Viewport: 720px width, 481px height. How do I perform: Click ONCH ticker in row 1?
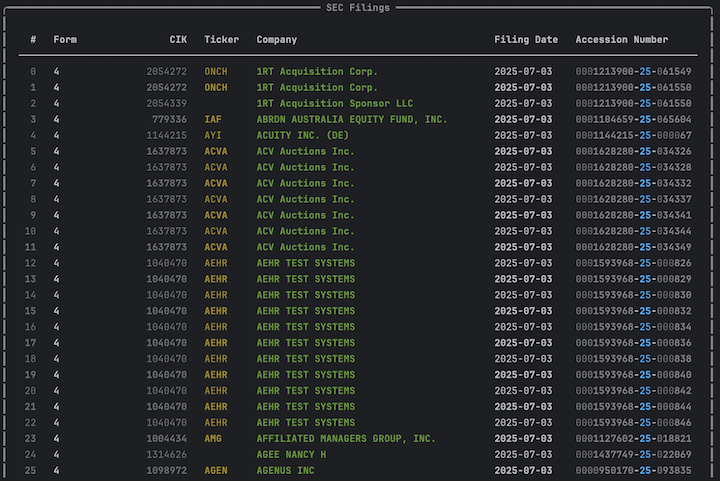[216, 87]
